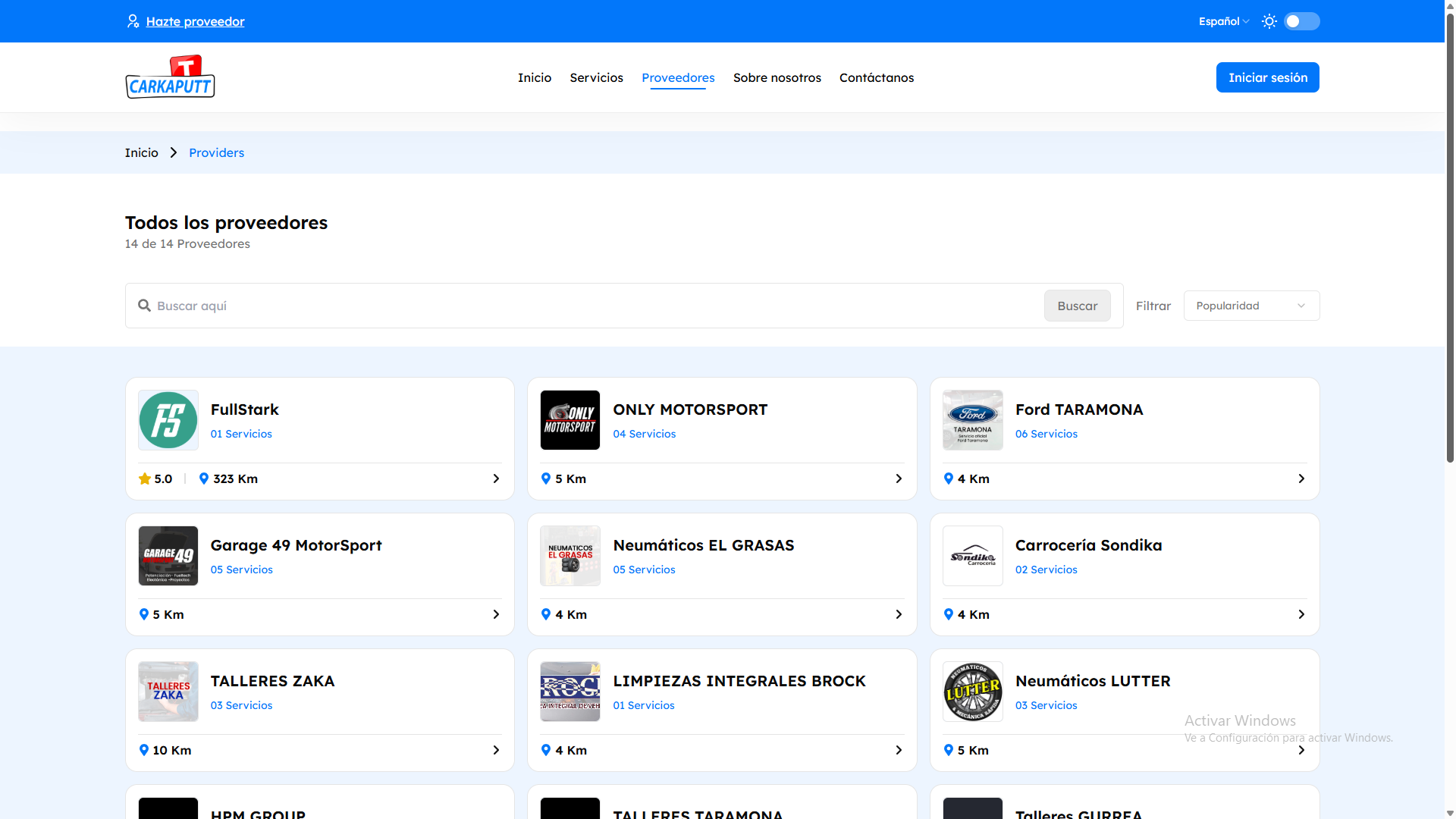Open Neumáticos EL GRASAS via its chevron
Image resolution: width=1456 pixels, height=819 pixels.
899,614
